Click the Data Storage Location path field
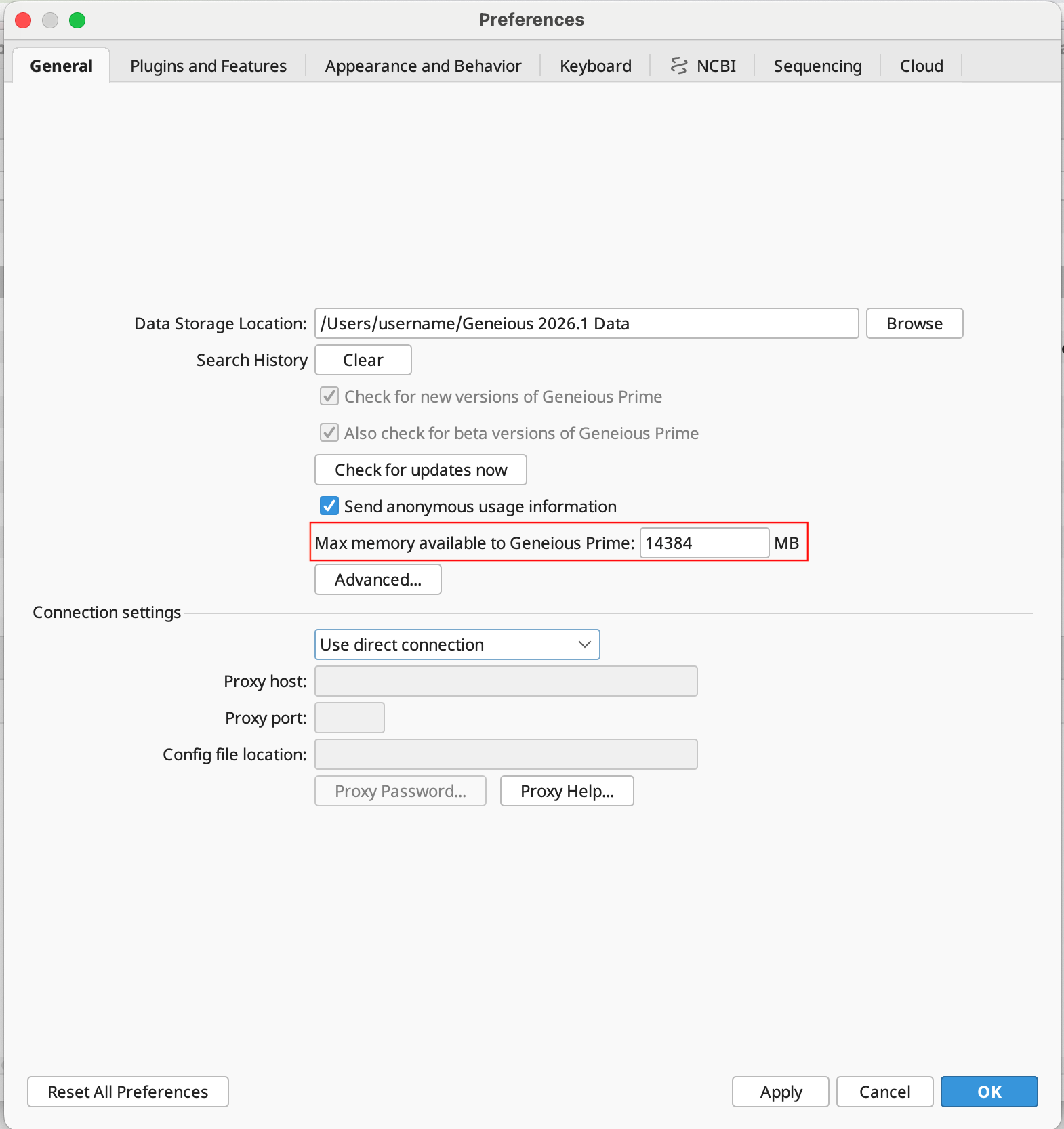1064x1129 pixels. (586, 323)
